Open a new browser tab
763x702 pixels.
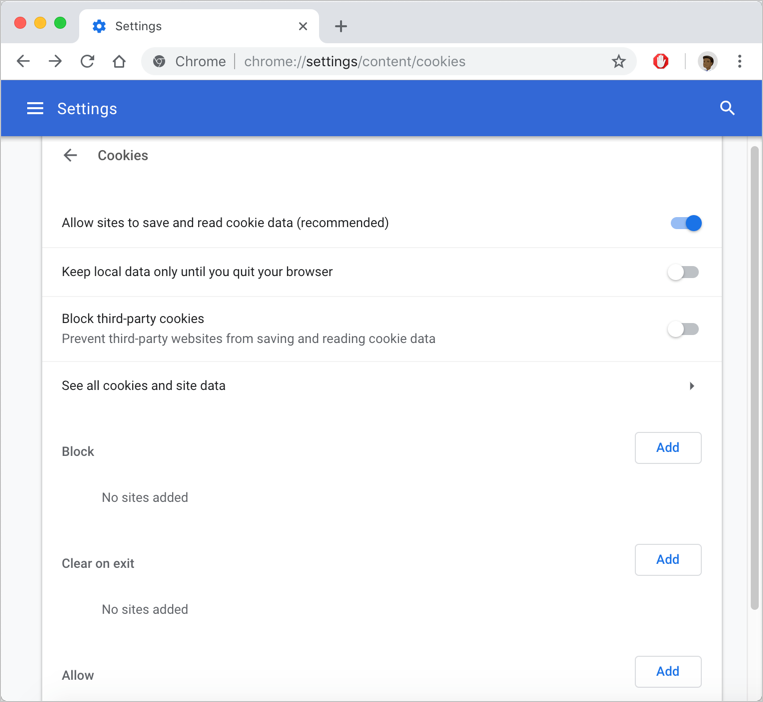pos(341,26)
